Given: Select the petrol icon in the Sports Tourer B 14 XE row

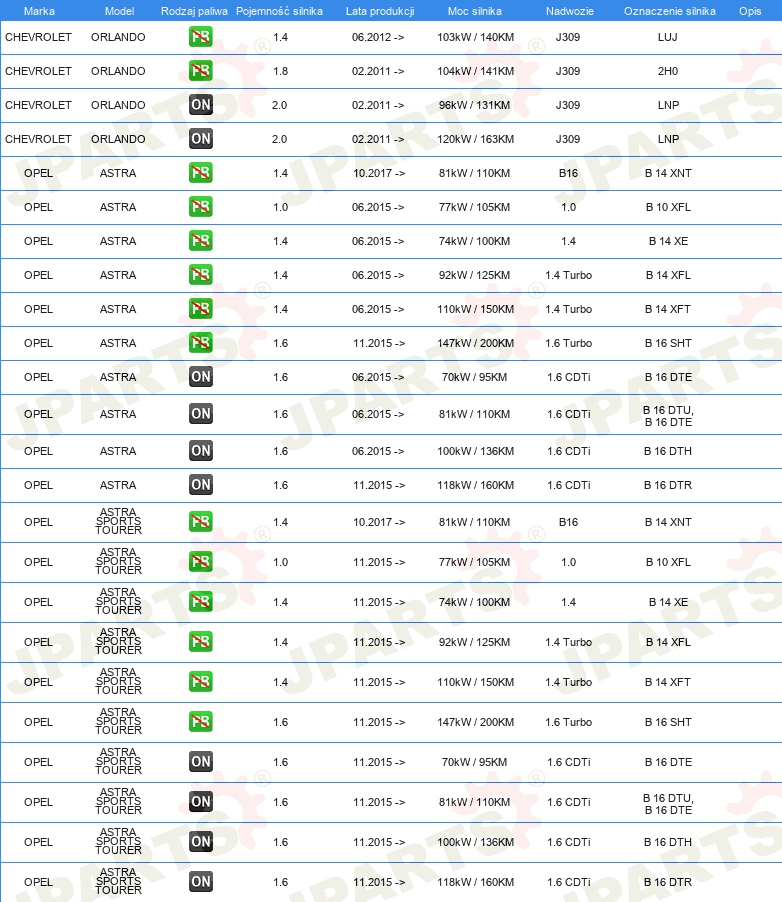Looking at the screenshot, I should click(x=200, y=602).
